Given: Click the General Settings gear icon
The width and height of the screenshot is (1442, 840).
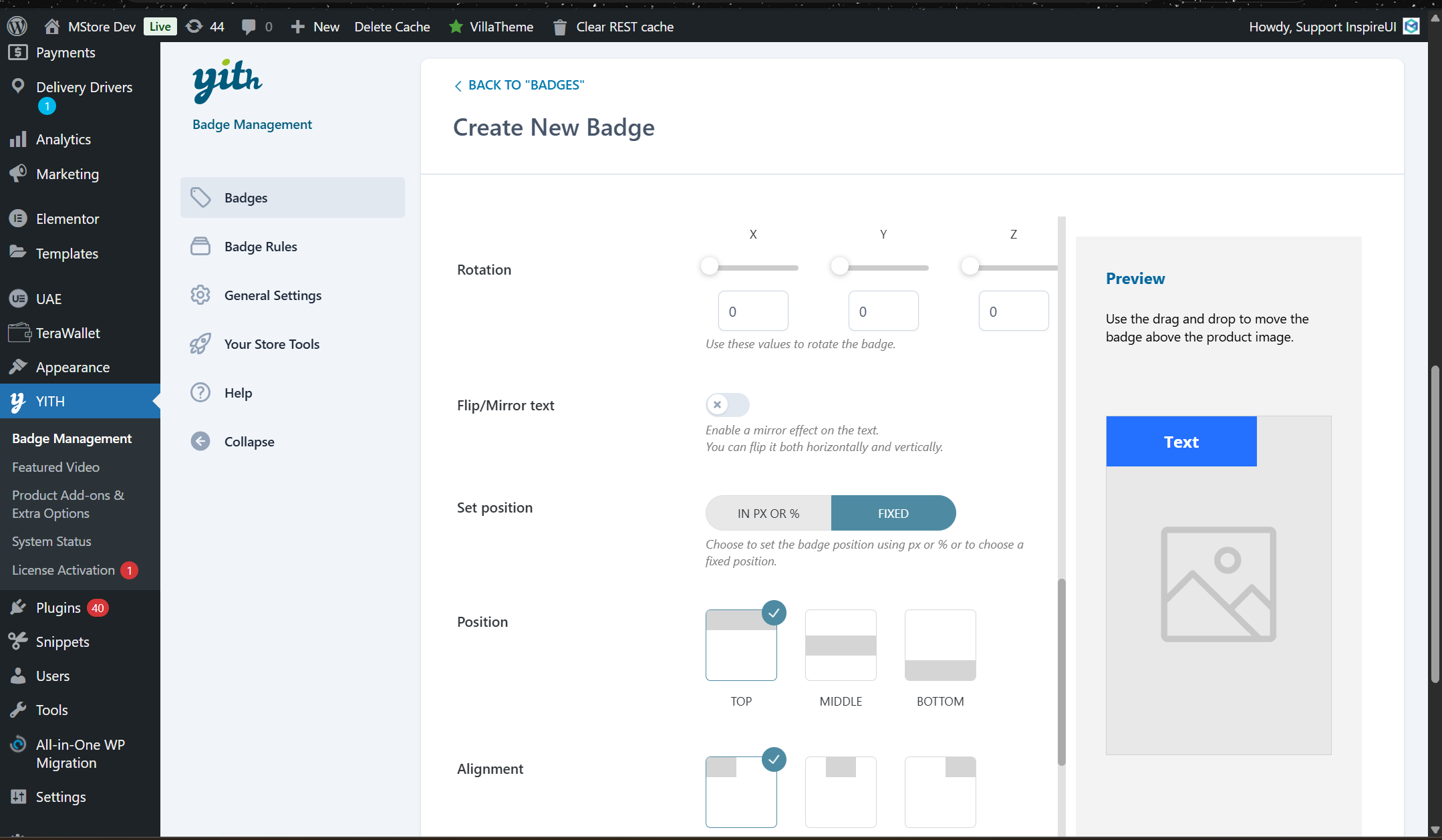Looking at the screenshot, I should (x=200, y=295).
